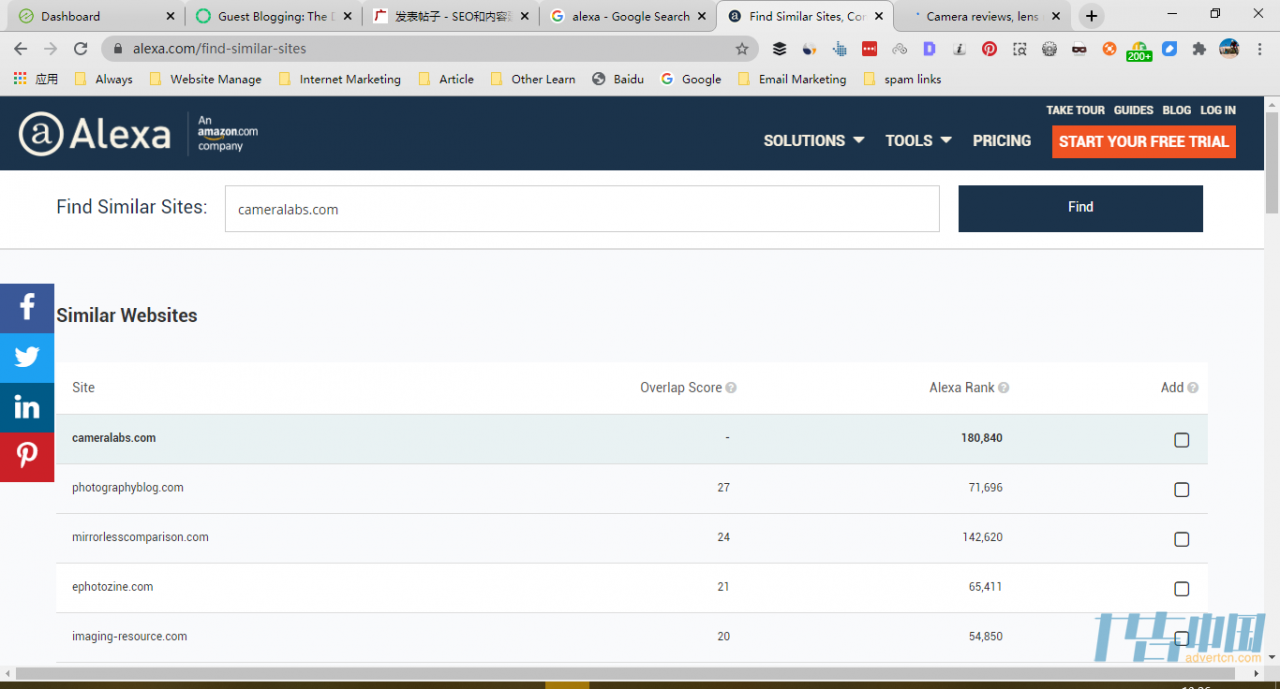Show help for Alexa Rank
Viewport: 1280px width, 689px height.
pyautogui.click(x=1003, y=388)
